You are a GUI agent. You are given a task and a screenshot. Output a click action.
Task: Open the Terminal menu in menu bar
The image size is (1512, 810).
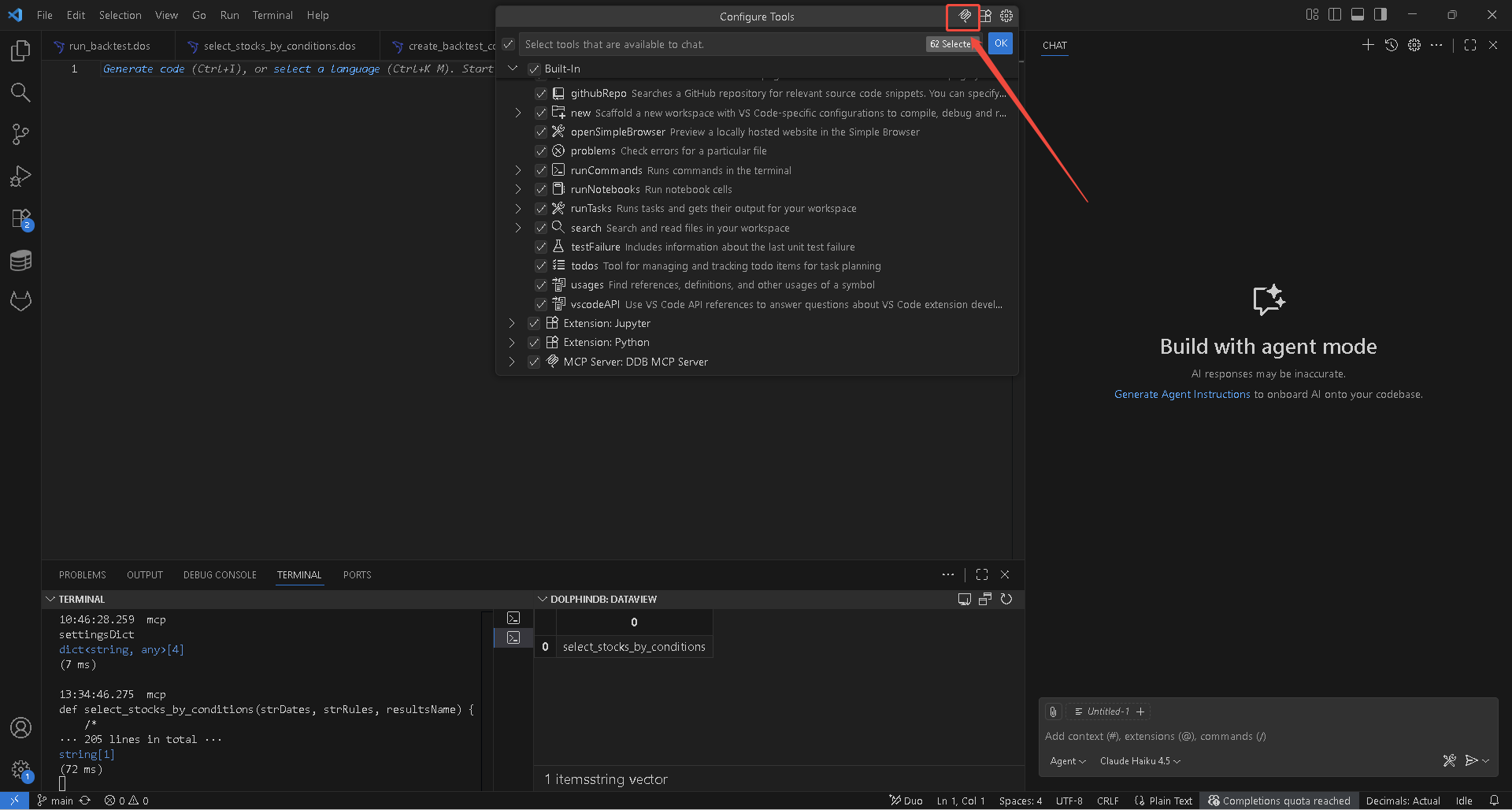[x=272, y=15]
